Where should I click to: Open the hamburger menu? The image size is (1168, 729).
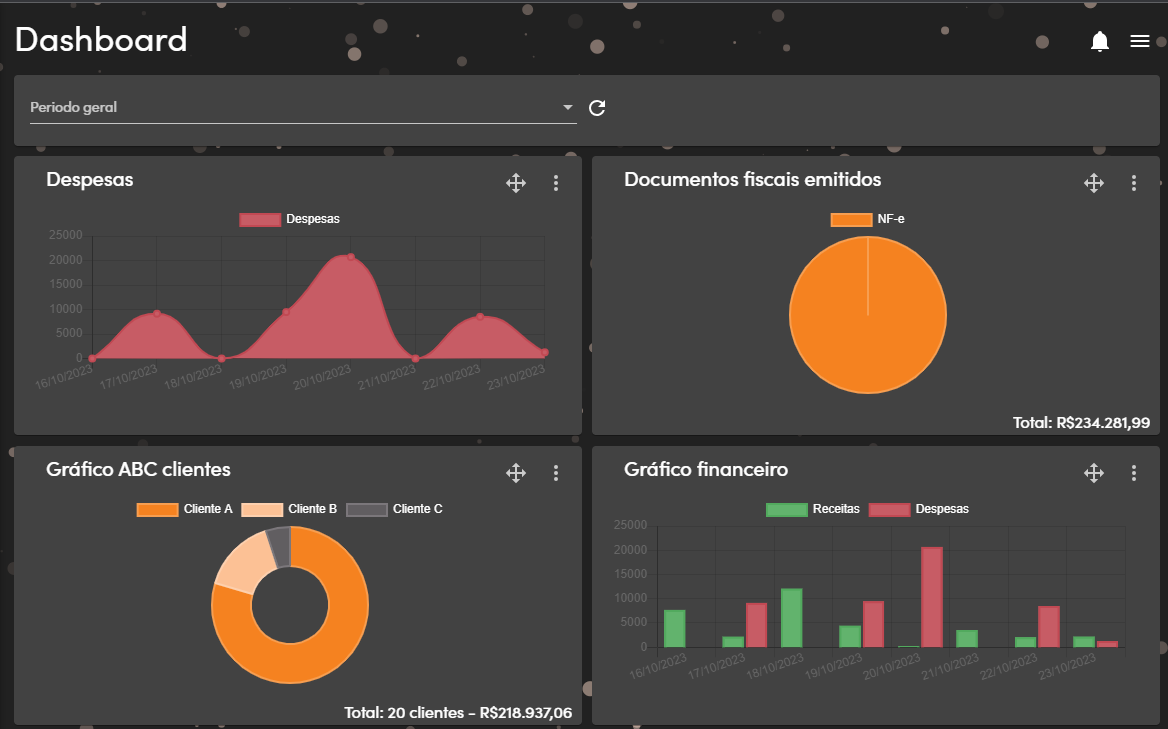point(1139,41)
